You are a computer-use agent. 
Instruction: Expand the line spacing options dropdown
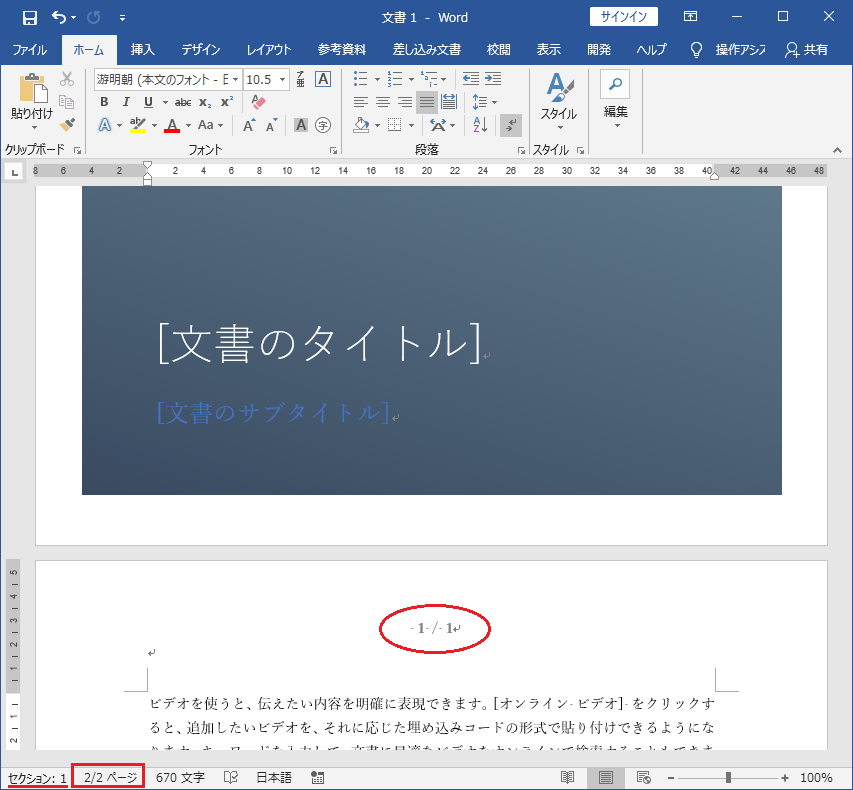pos(493,101)
